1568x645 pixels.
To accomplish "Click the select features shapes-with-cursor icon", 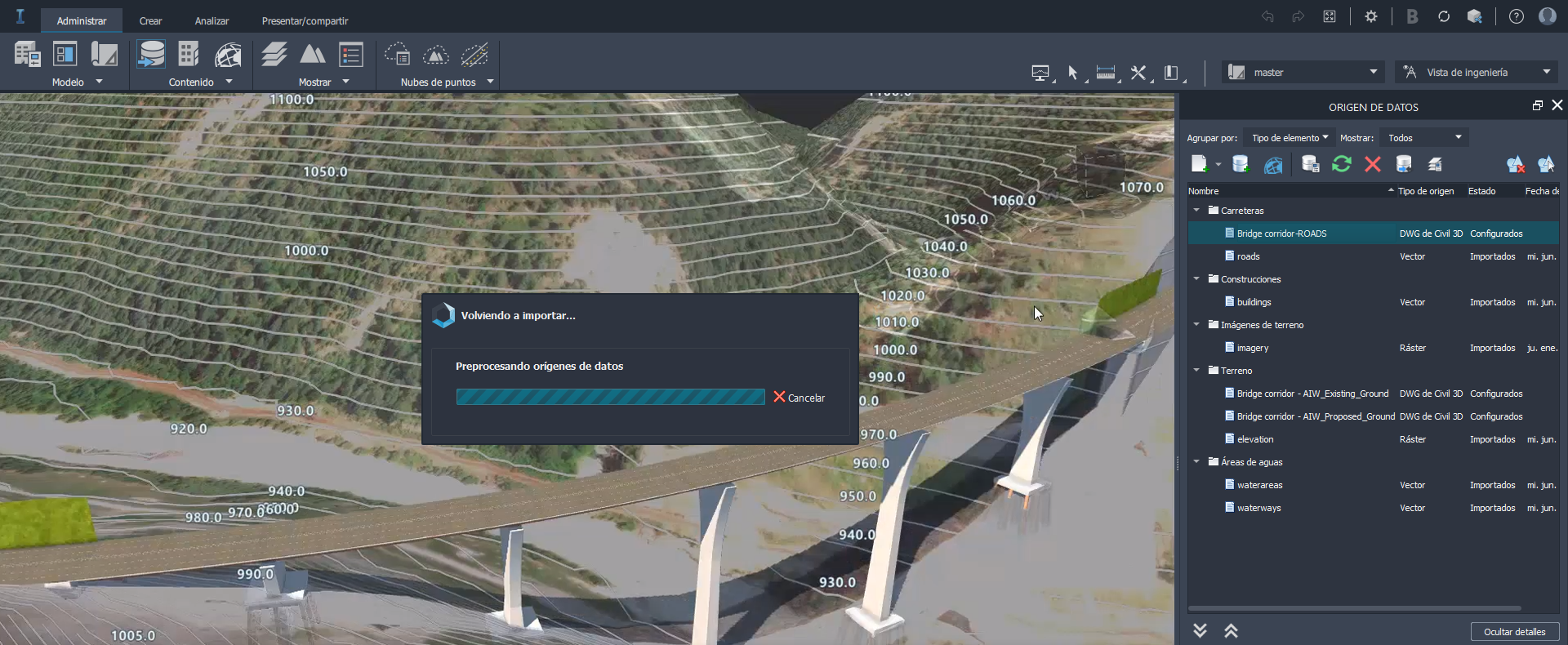I will 1546,164.
